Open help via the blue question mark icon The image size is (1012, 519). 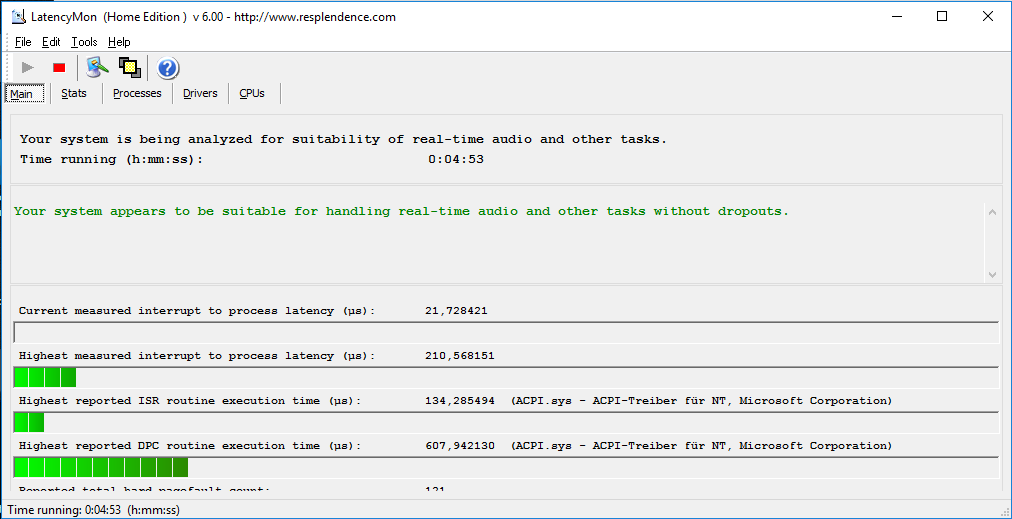[x=168, y=68]
